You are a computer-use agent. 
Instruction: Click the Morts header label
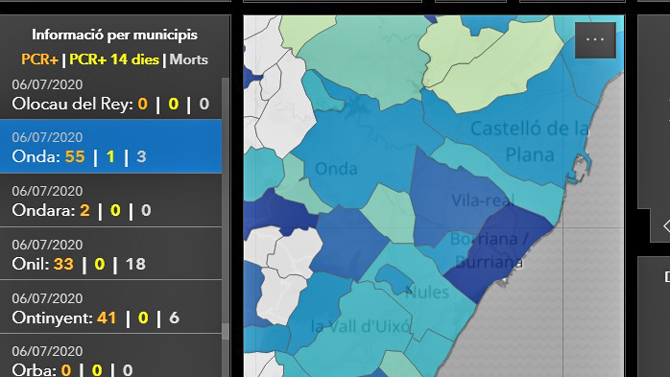pyautogui.click(x=188, y=59)
